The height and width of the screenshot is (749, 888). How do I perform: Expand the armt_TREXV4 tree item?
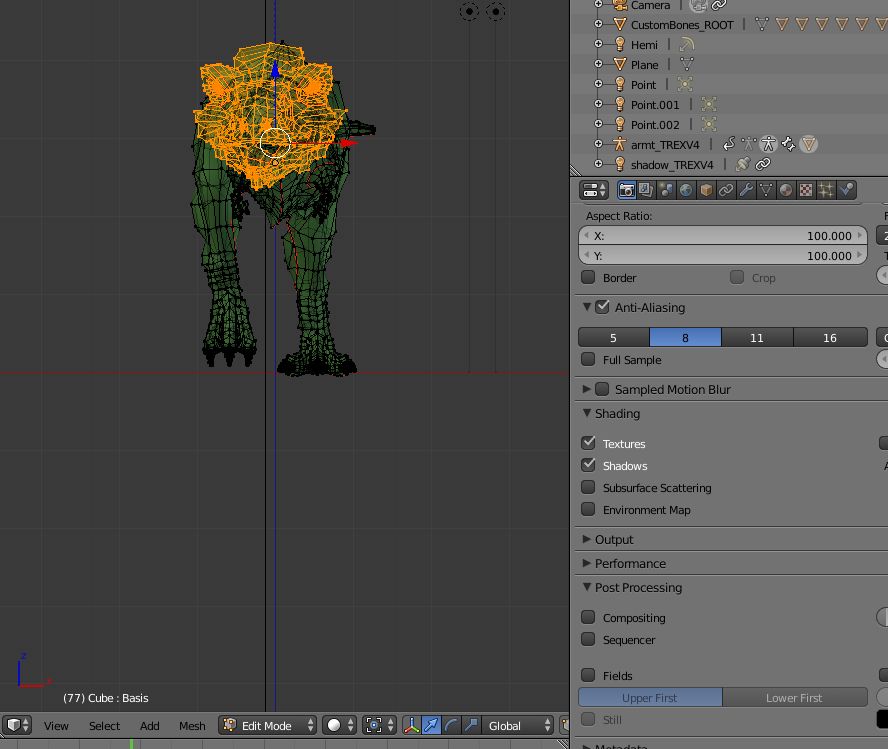[599, 145]
